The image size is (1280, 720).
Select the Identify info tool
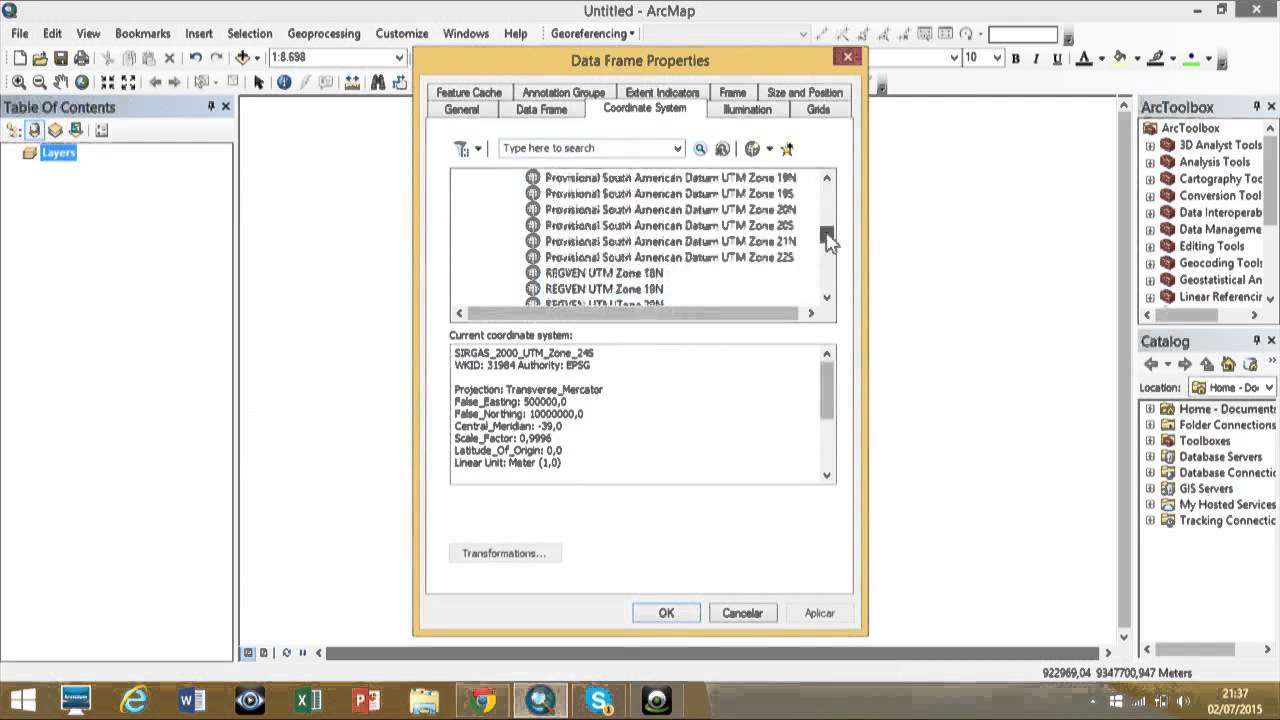coord(284,83)
